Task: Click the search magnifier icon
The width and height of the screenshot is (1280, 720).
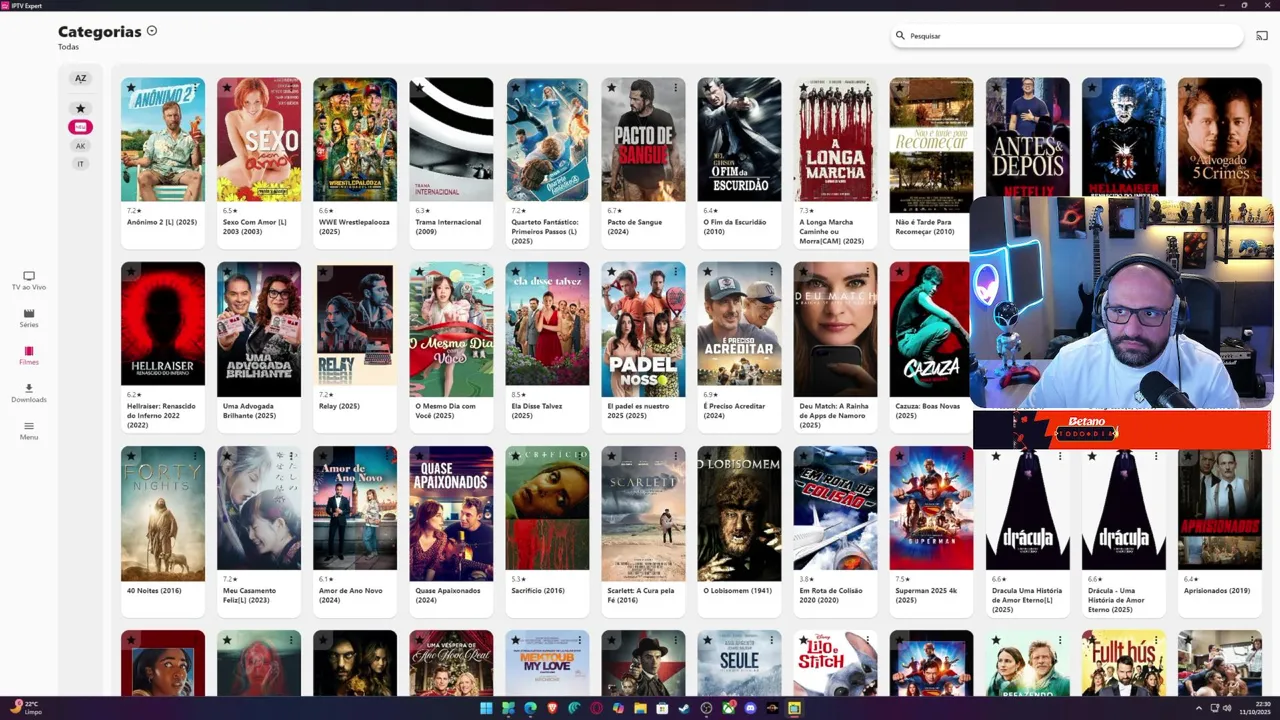Action: (x=900, y=36)
